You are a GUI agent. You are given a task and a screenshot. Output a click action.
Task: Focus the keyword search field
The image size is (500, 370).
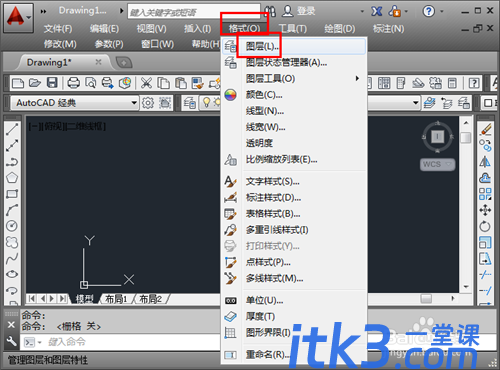tap(194, 12)
